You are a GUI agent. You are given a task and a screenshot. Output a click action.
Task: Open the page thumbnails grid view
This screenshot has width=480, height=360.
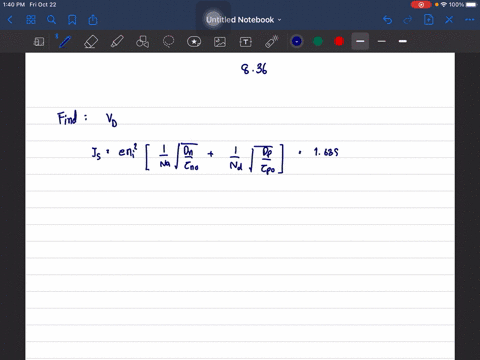[31, 20]
